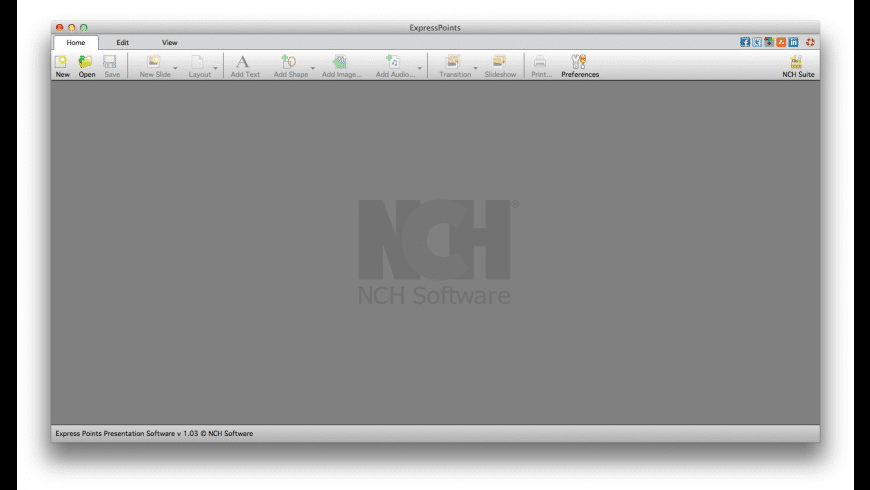
Task: Open help via the lifebuoy icon
Action: point(810,42)
